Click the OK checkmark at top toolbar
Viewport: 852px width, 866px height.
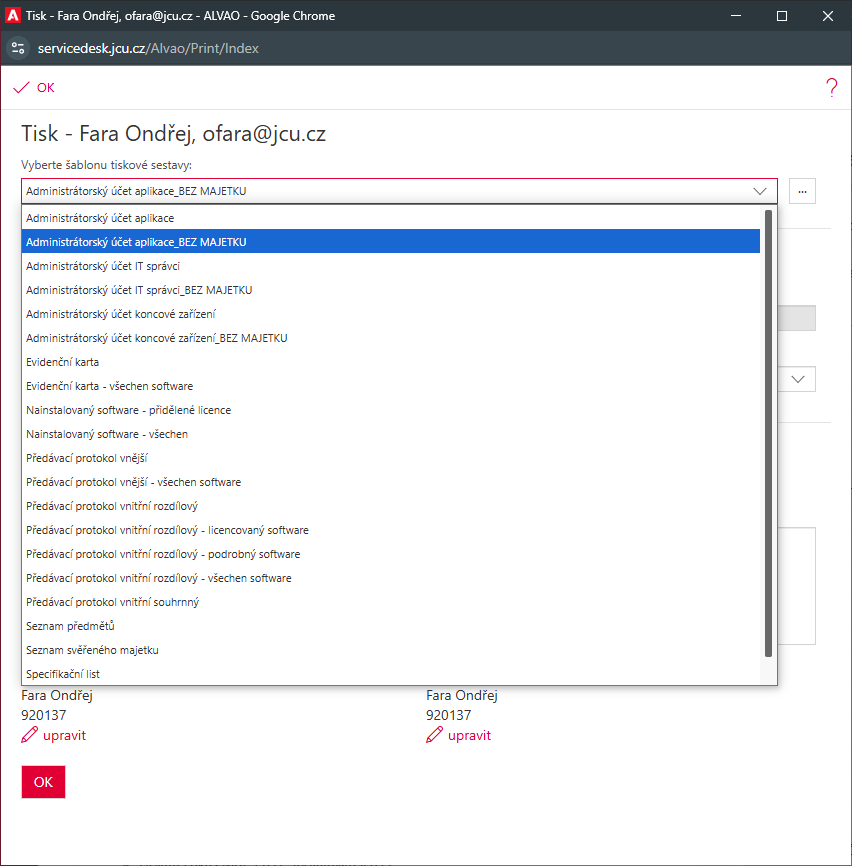pyautogui.click(x=34, y=88)
